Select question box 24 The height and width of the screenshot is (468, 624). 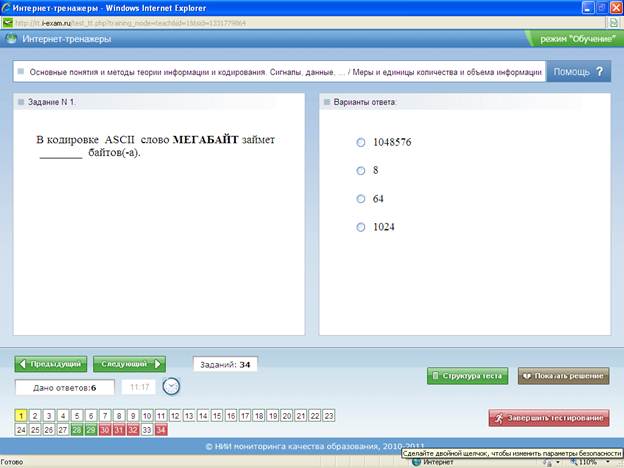coord(21,430)
